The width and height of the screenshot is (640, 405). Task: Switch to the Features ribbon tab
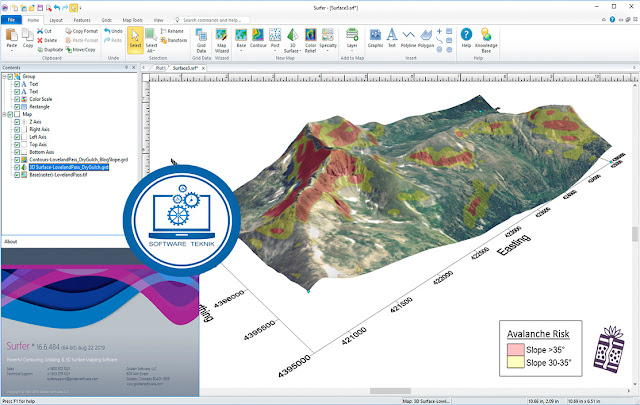point(82,20)
